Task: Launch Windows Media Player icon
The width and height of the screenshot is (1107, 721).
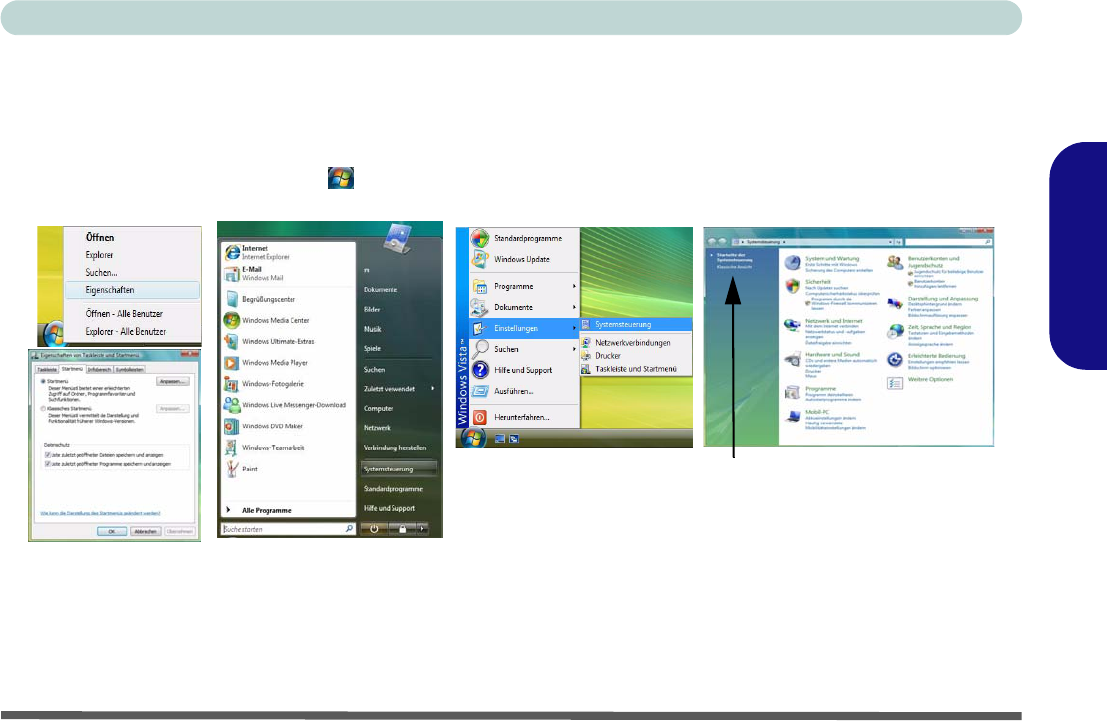Action: point(231,362)
